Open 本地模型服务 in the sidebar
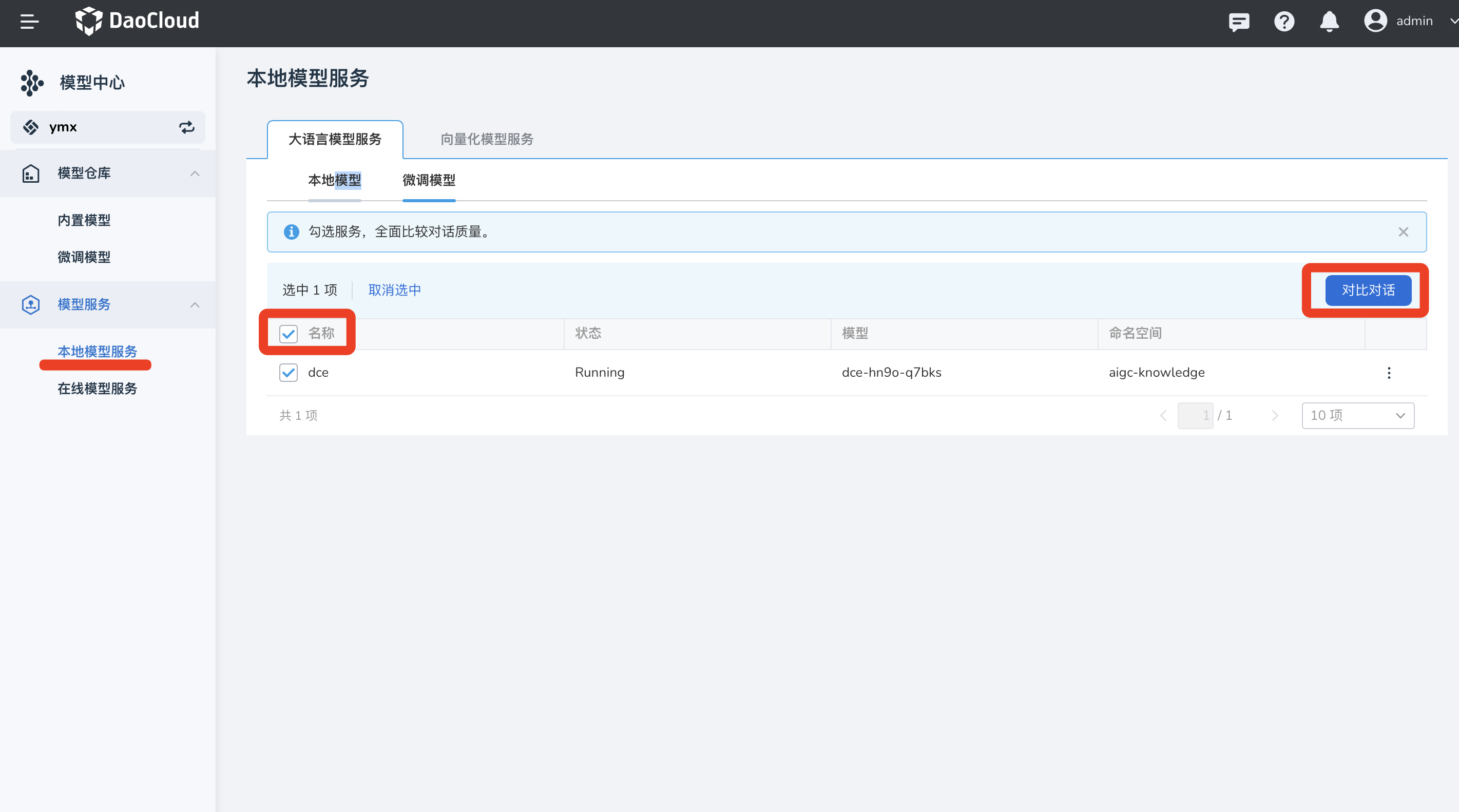The width and height of the screenshot is (1459, 812). [98, 351]
